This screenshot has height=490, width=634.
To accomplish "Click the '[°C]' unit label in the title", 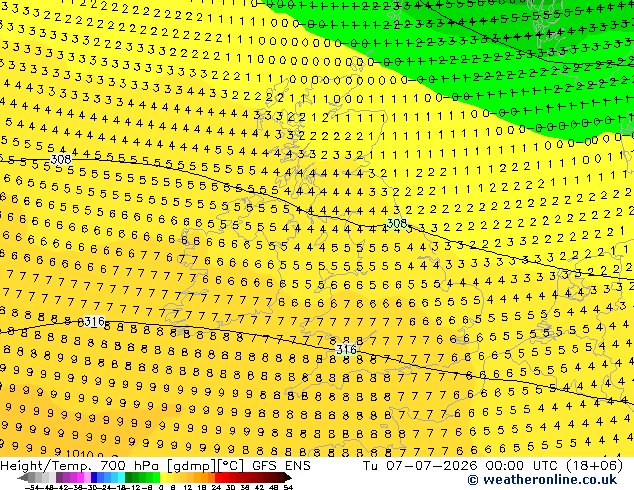I will (231, 466).
